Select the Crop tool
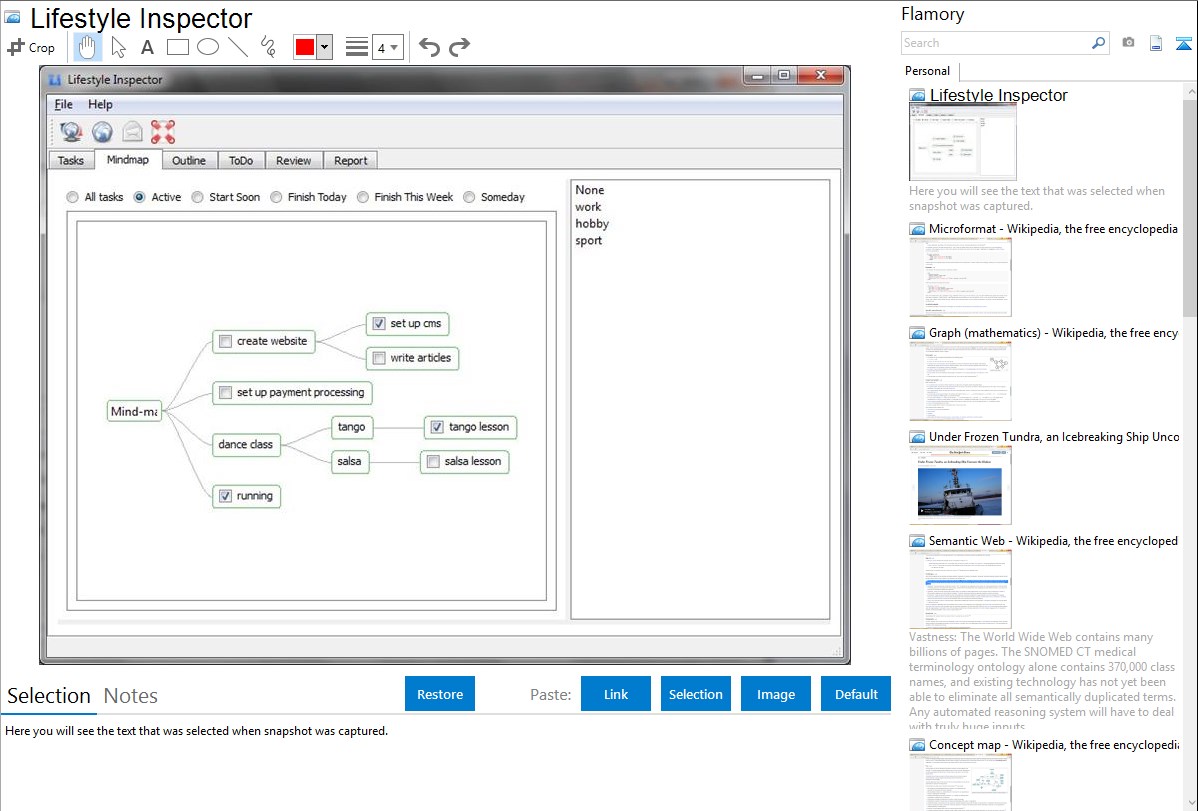The width and height of the screenshot is (1198, 811). coord(31,47)
